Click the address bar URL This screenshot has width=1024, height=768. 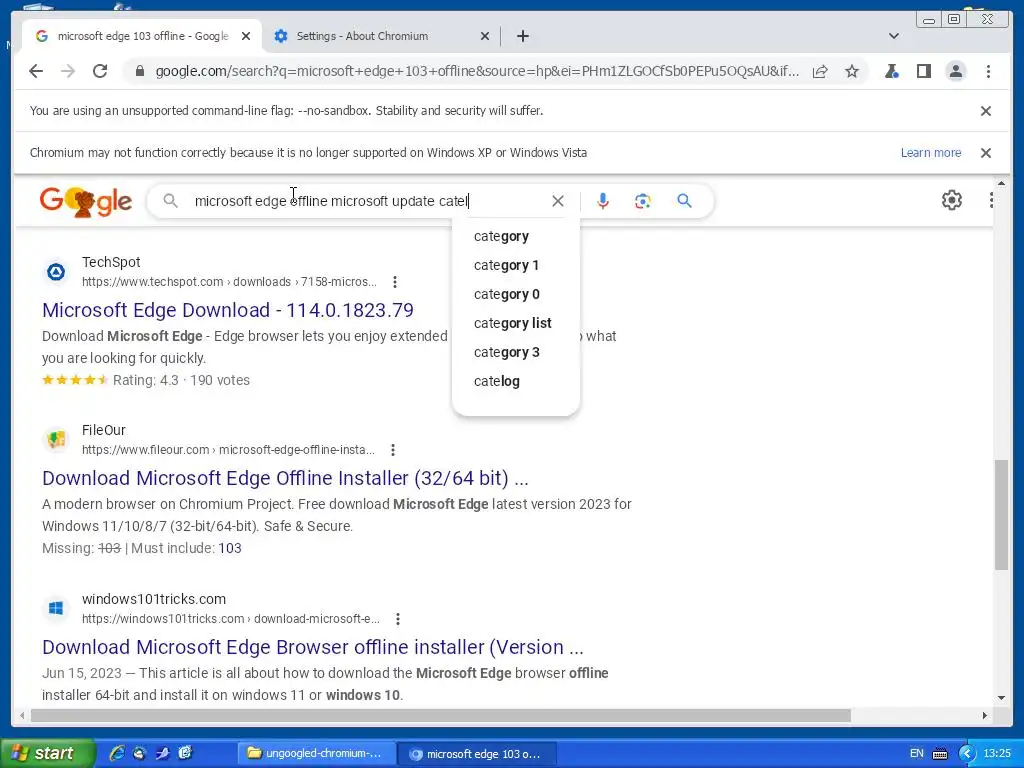(477, 71)
